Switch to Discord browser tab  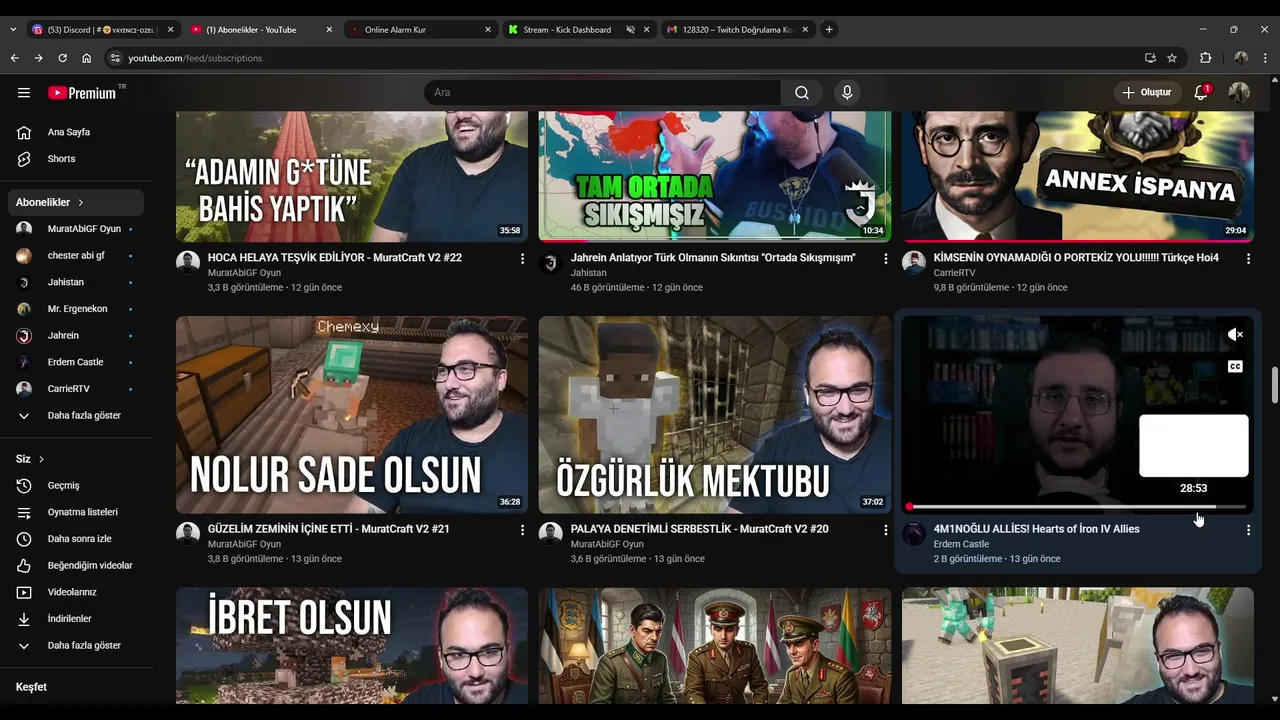pyautogui.click(x=102, y=30)
